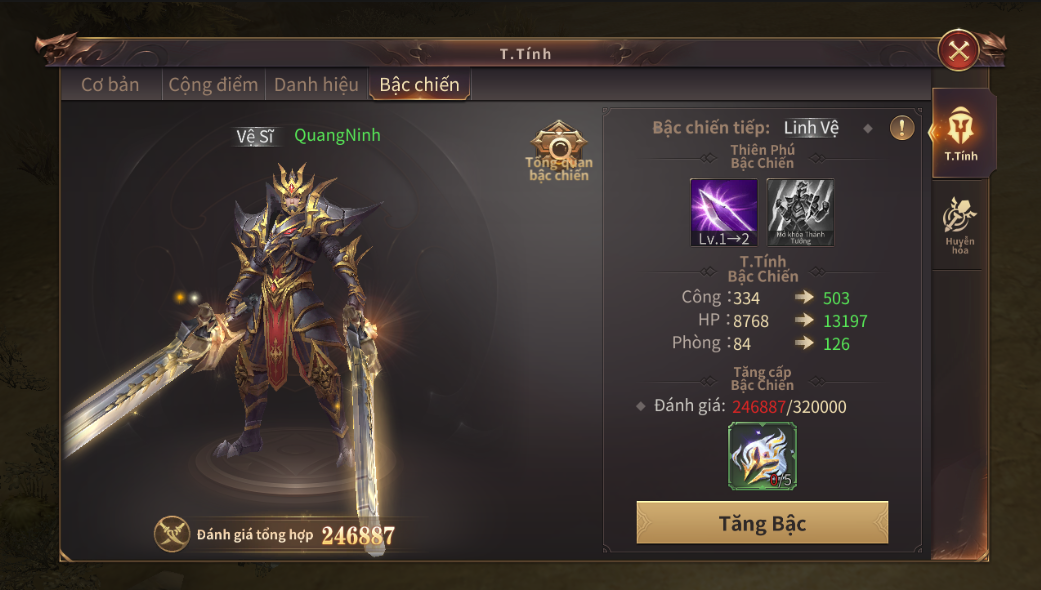Click the Tăng Bậc button
The image size is (1041, 590).
[762, 523]
